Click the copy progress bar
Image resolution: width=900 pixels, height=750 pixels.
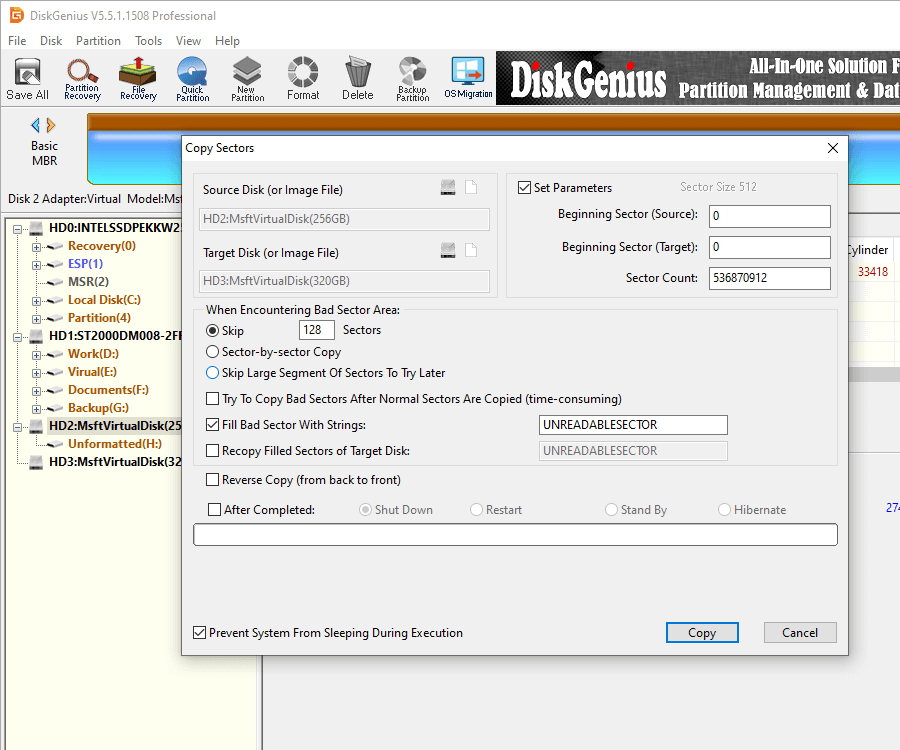(515, 534)
